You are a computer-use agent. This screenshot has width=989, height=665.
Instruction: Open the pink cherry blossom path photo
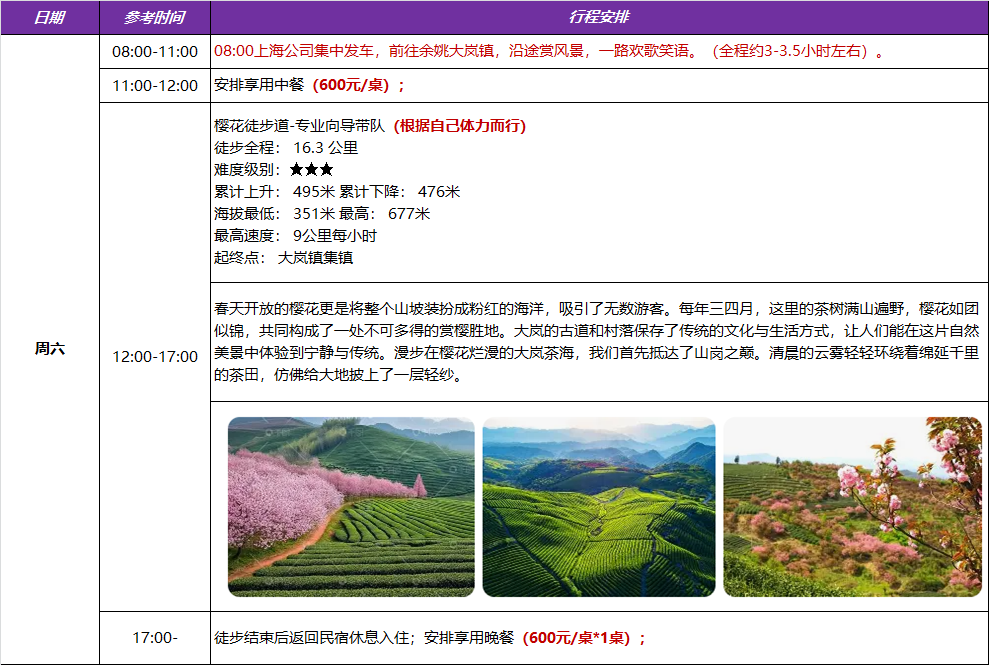pos(350,507)
